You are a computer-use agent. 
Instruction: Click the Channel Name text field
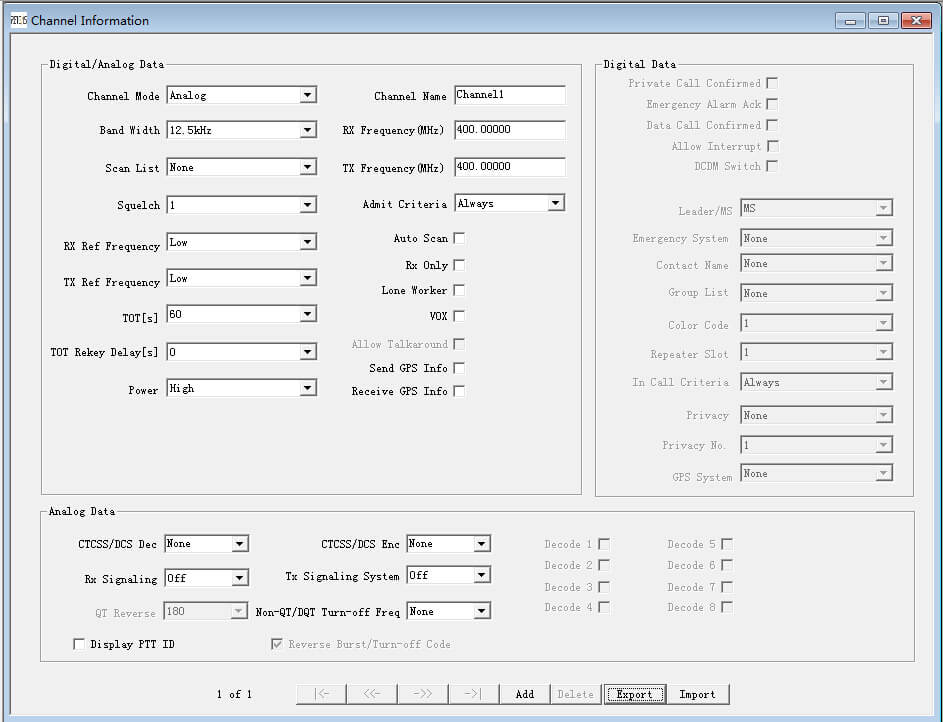point(509,95)
